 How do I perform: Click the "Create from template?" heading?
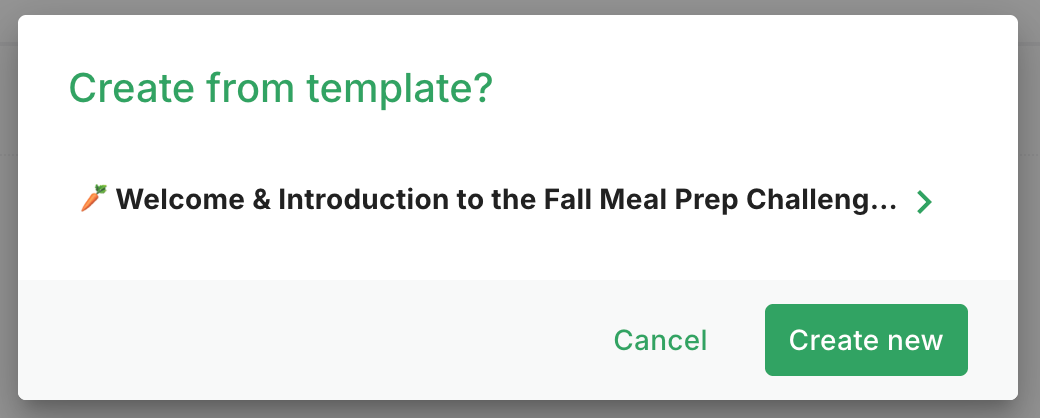coord(281,89)
